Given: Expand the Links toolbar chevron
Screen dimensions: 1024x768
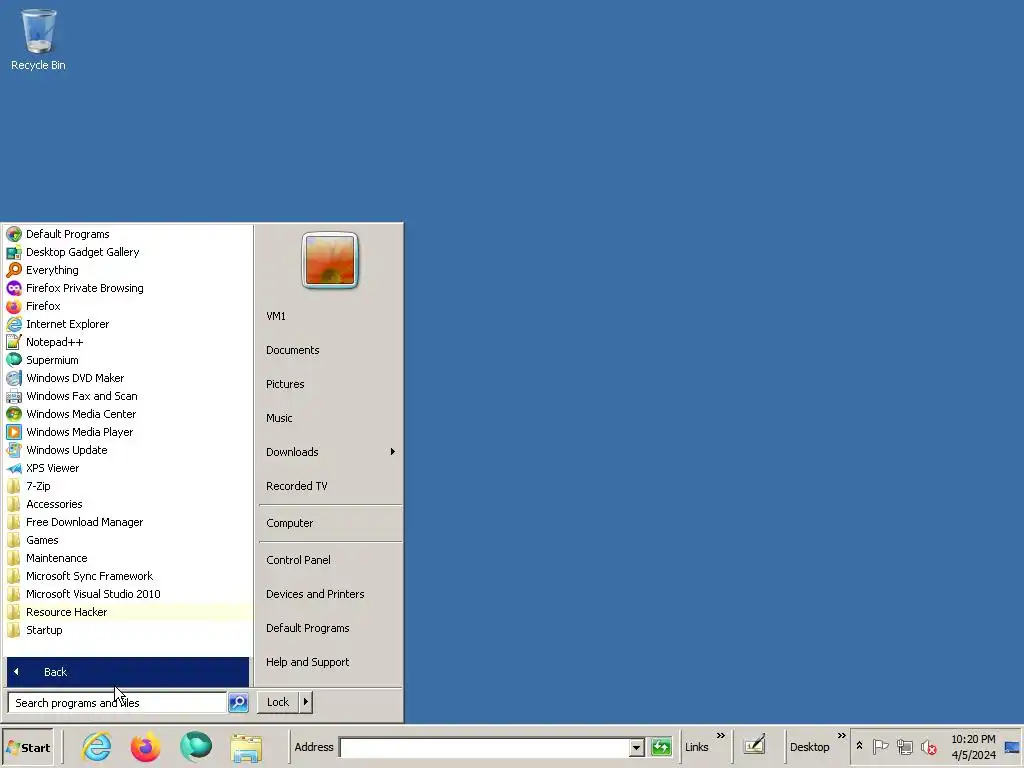Looking at the screenshot, I should point(720,736).
